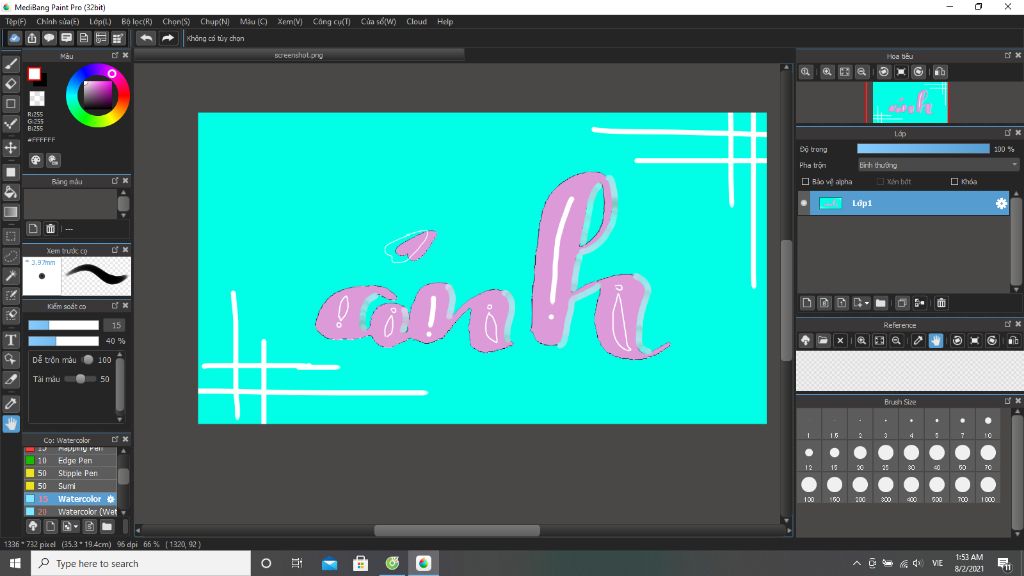Choose Stipple Pen brush

(71, 473)
